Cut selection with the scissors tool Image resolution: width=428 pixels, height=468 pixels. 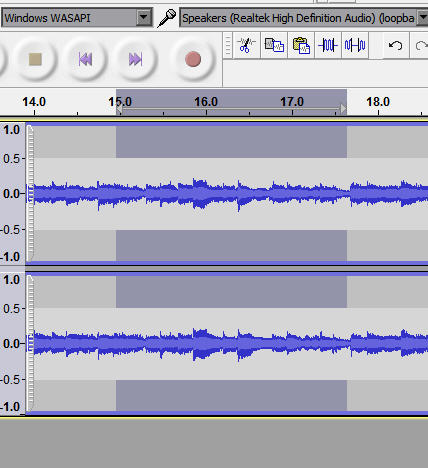246,45
